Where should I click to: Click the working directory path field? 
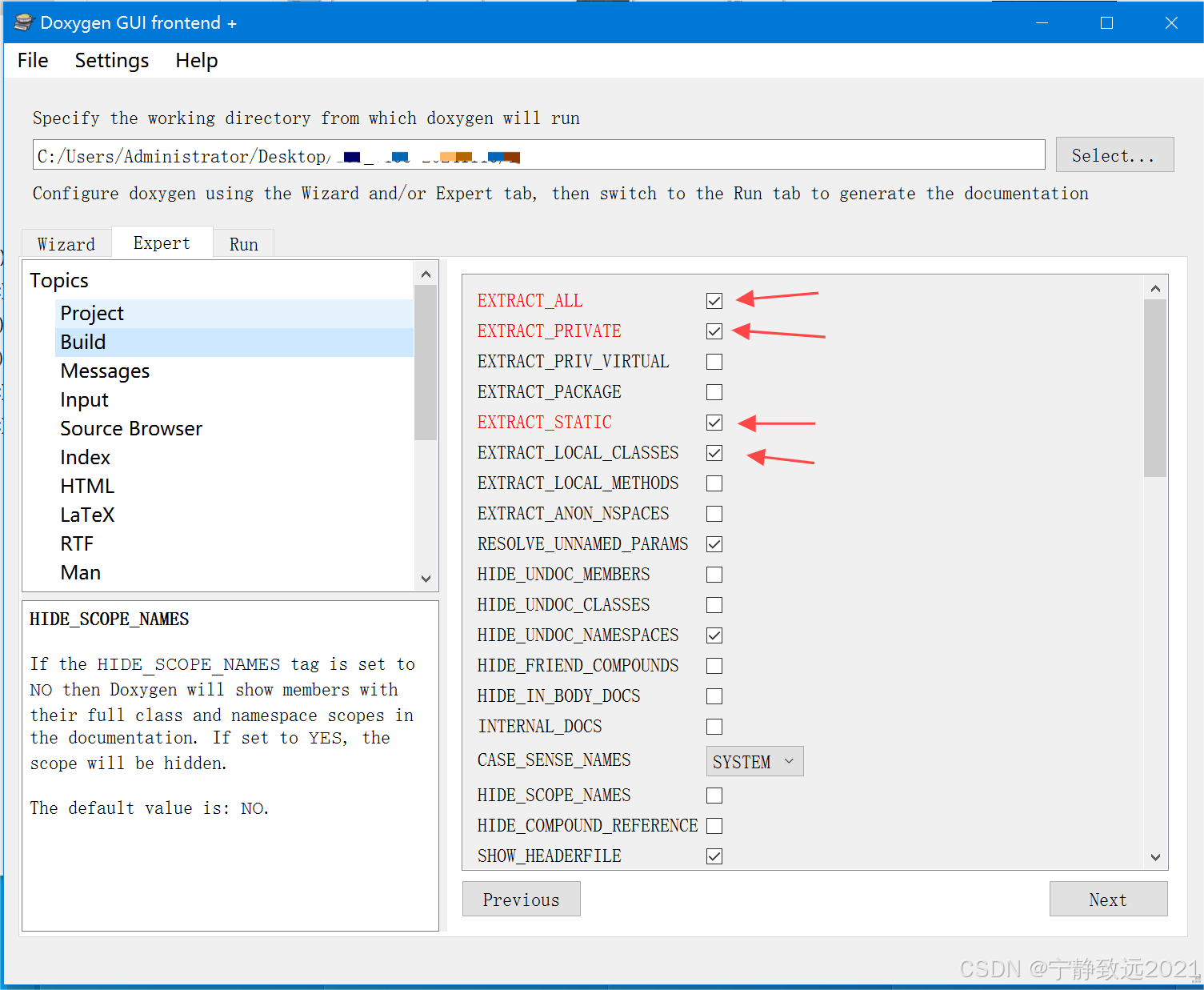[x=539, y=155]
